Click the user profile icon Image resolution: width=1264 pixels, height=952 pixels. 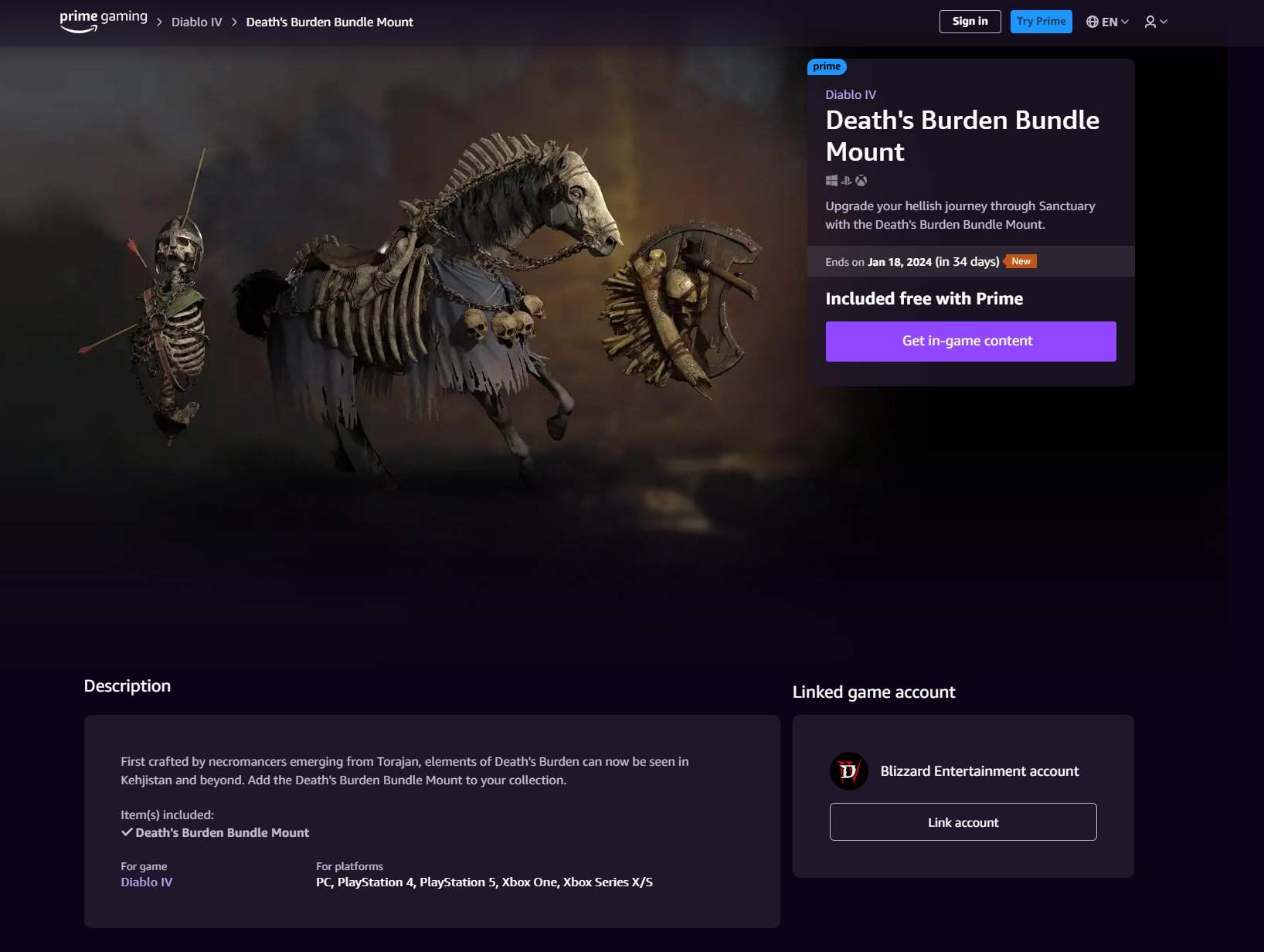(x=1150, y=22)
